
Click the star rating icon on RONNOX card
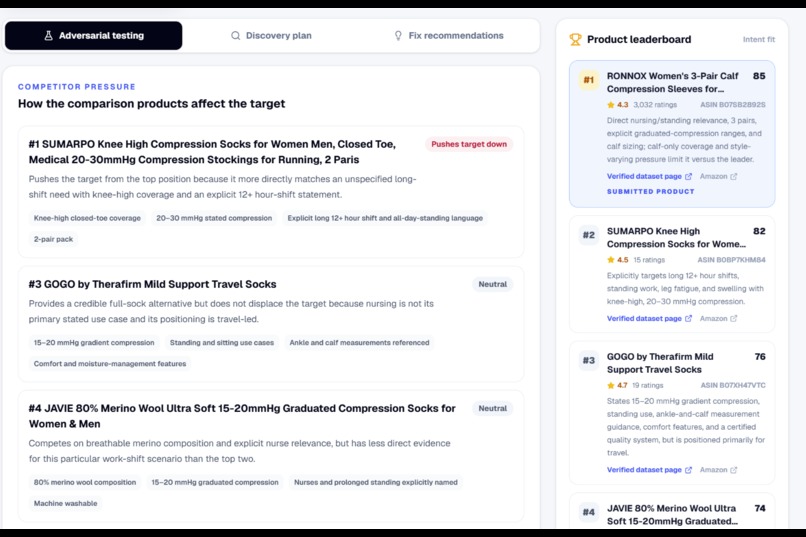click(611, 105)
